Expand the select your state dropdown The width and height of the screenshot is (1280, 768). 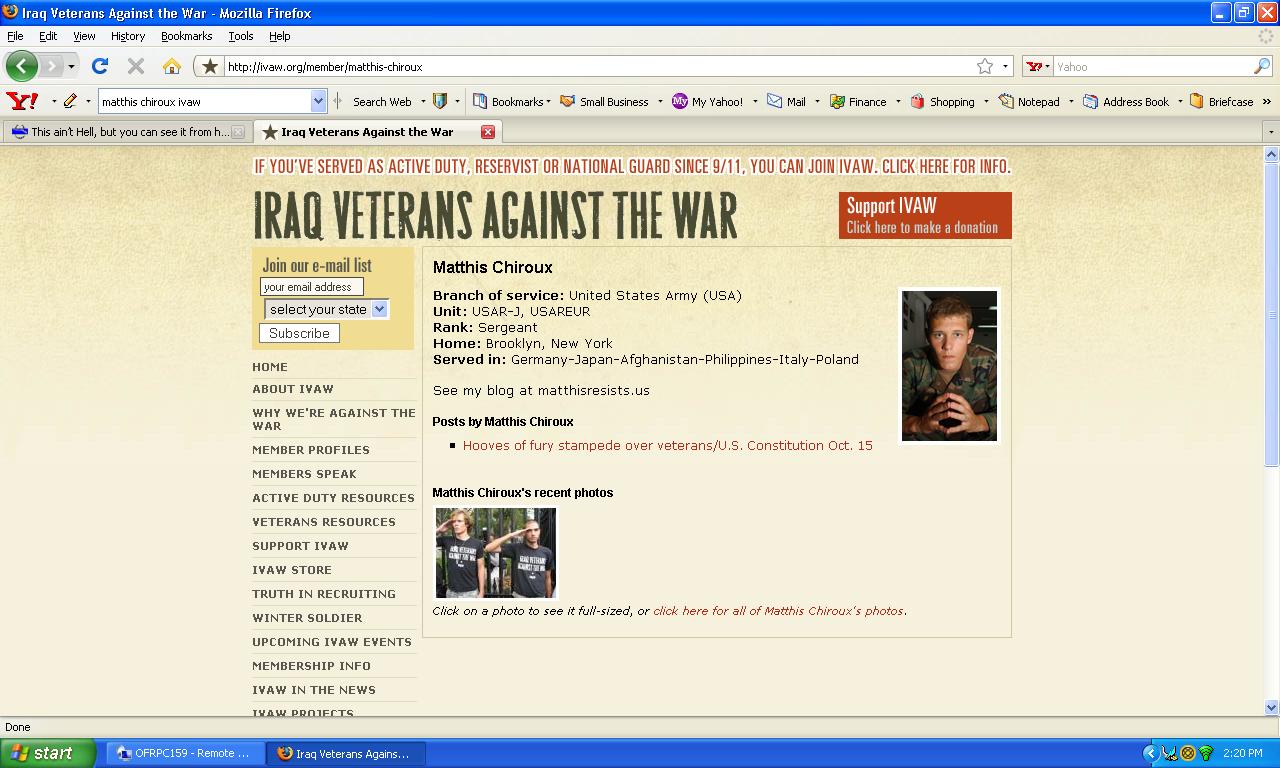(379, 309)
